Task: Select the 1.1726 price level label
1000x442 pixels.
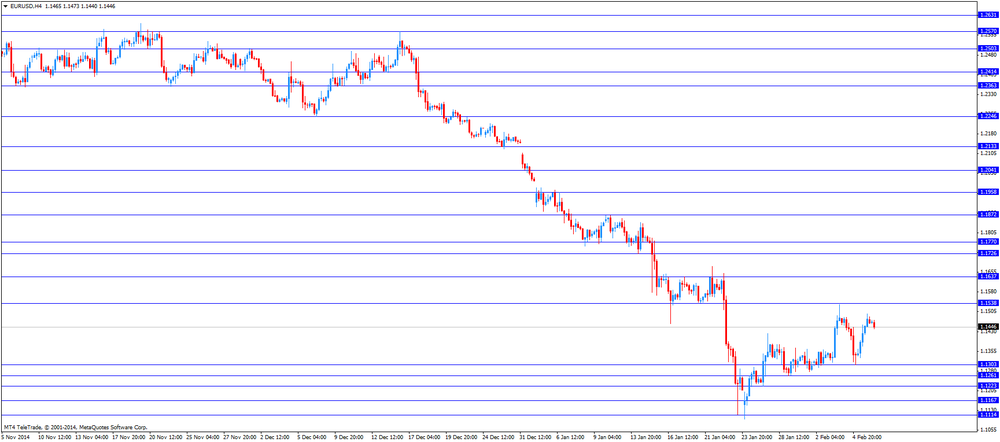Action: point(987,253)
